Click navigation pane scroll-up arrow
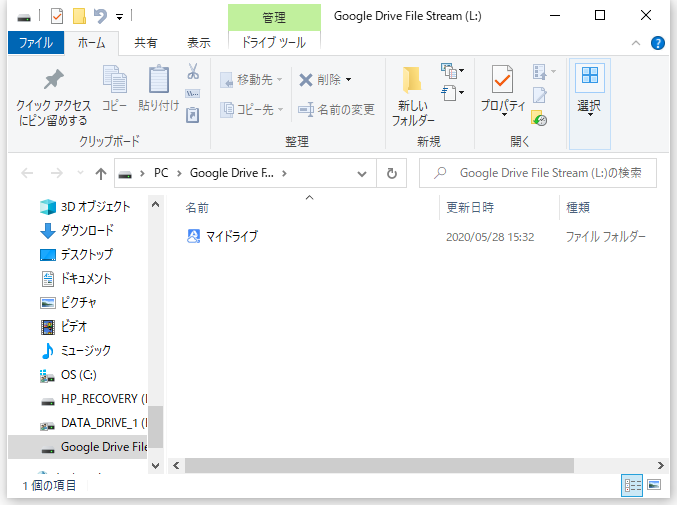 click(x=155, y=205)
